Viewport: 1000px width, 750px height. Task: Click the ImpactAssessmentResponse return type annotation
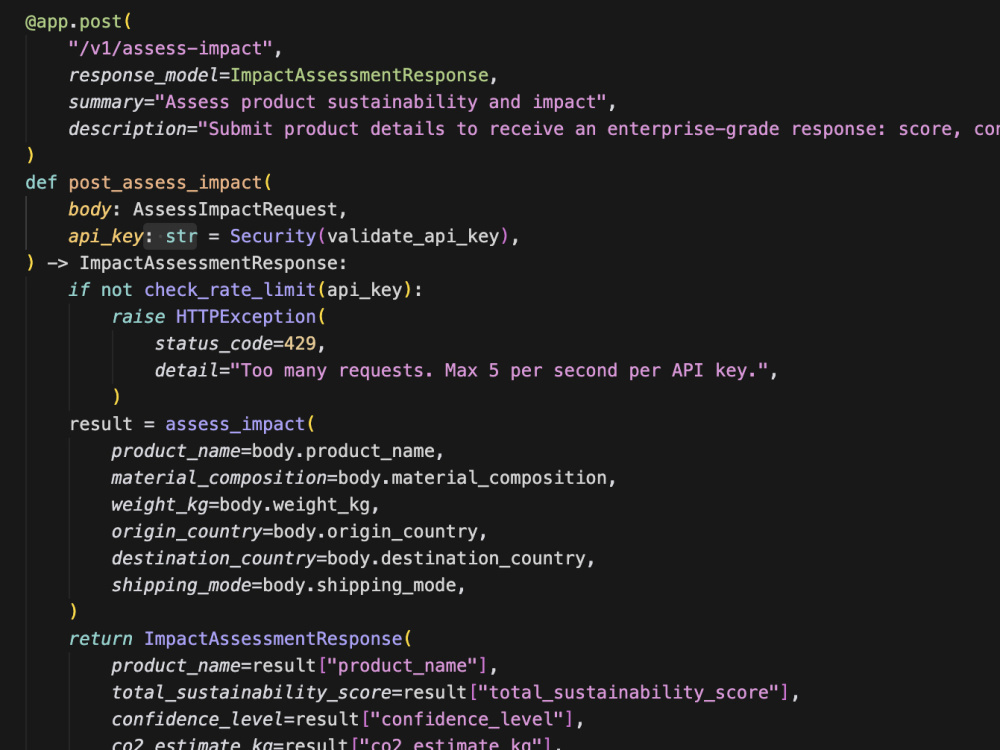pos(209,263)
